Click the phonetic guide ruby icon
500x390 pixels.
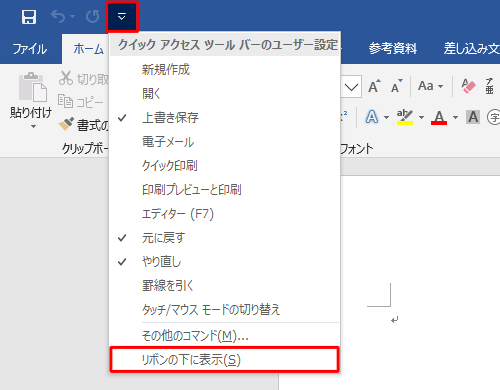point(489,86)
